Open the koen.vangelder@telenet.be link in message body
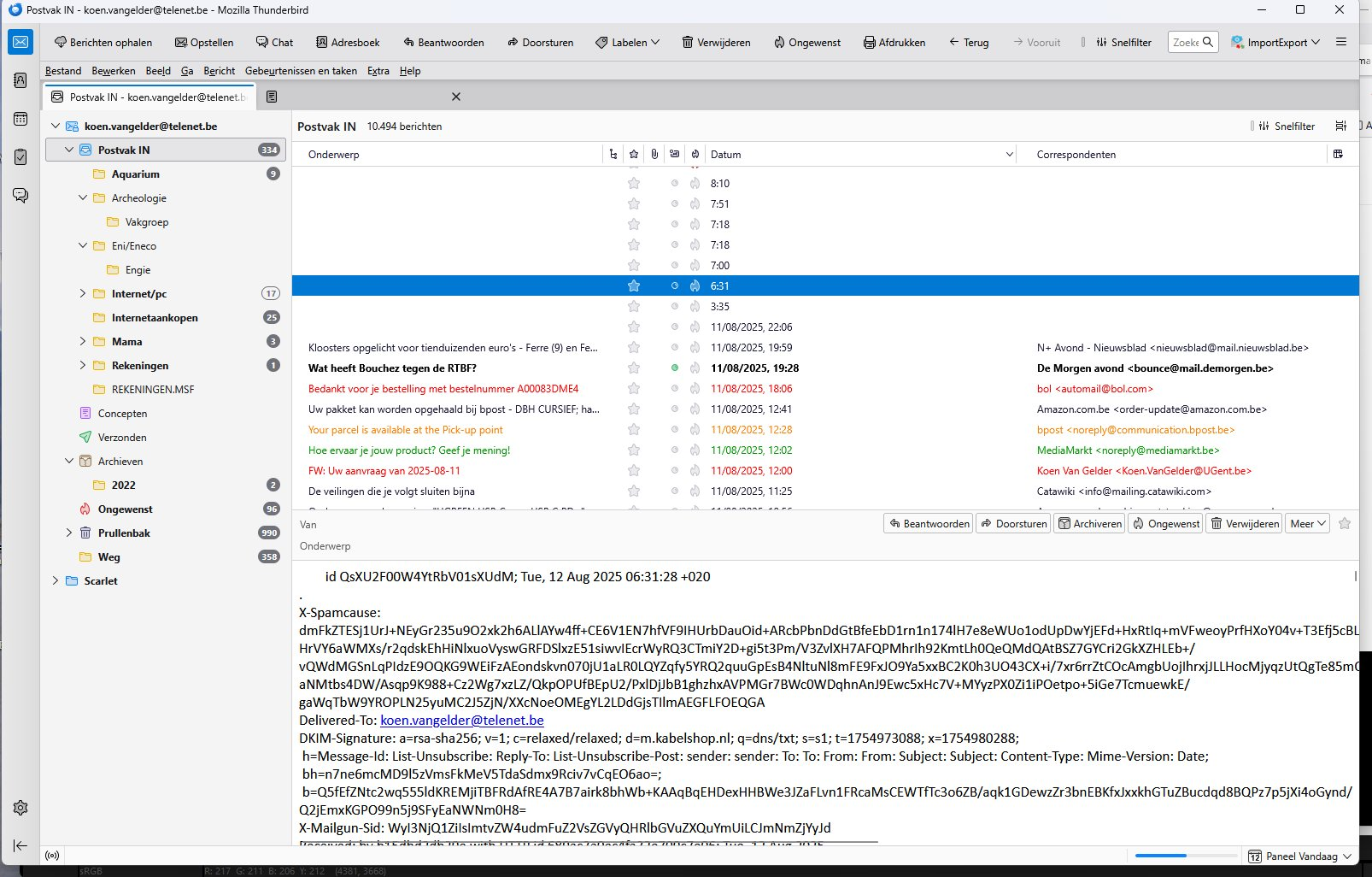The height and width of the screenshot is (877, 1372). [462, 721]
